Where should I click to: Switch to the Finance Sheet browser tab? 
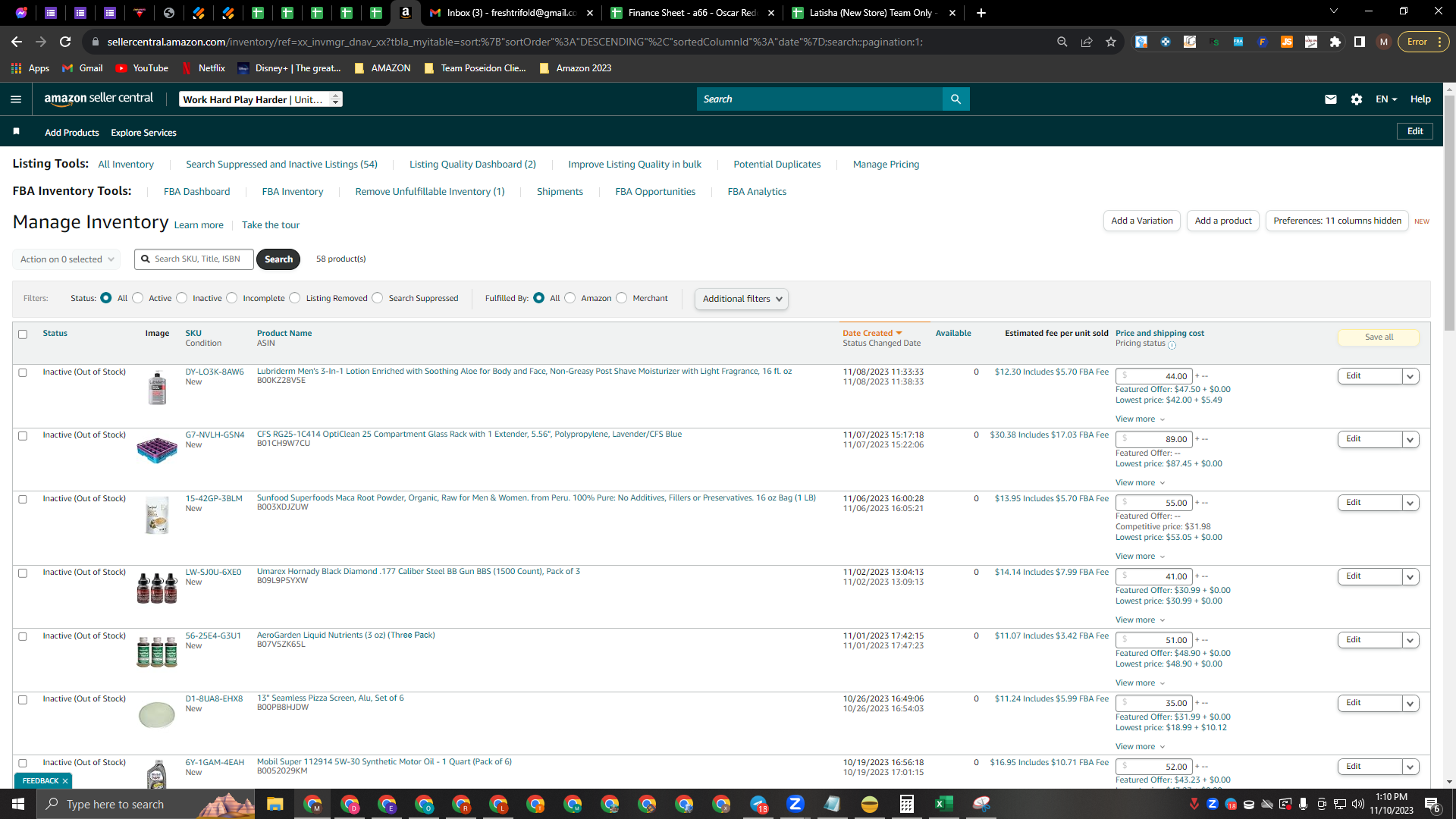(x=692, y=13)
